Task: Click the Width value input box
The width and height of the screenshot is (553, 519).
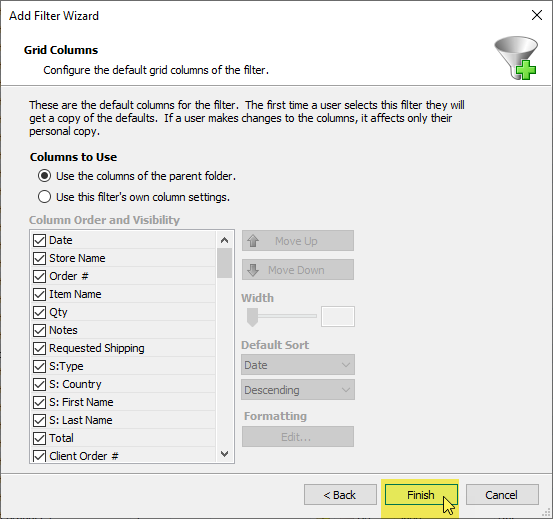Action: coord(338,316)
